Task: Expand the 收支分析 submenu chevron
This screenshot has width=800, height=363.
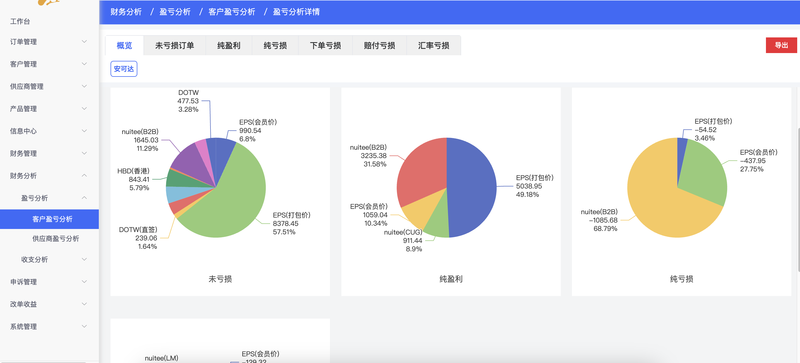Action: click(84, 259)
